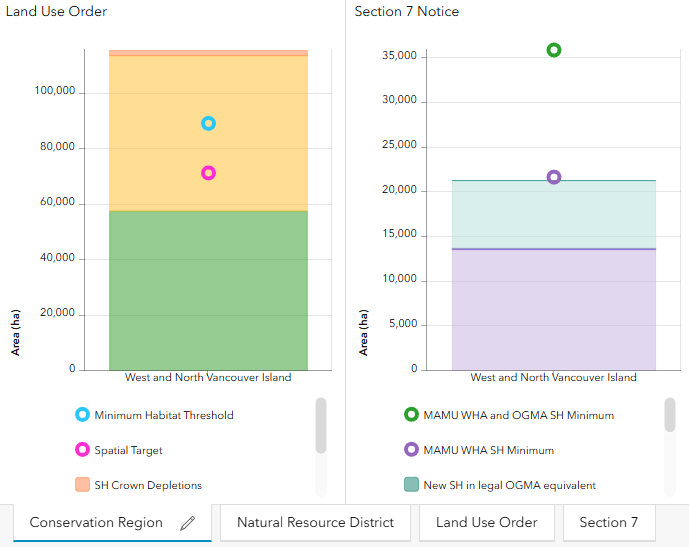This screenshot has width=689, height=547.
Task: Switch to the Natural Resource District tab
Action: pyautogui.click(x=315, y=522)
